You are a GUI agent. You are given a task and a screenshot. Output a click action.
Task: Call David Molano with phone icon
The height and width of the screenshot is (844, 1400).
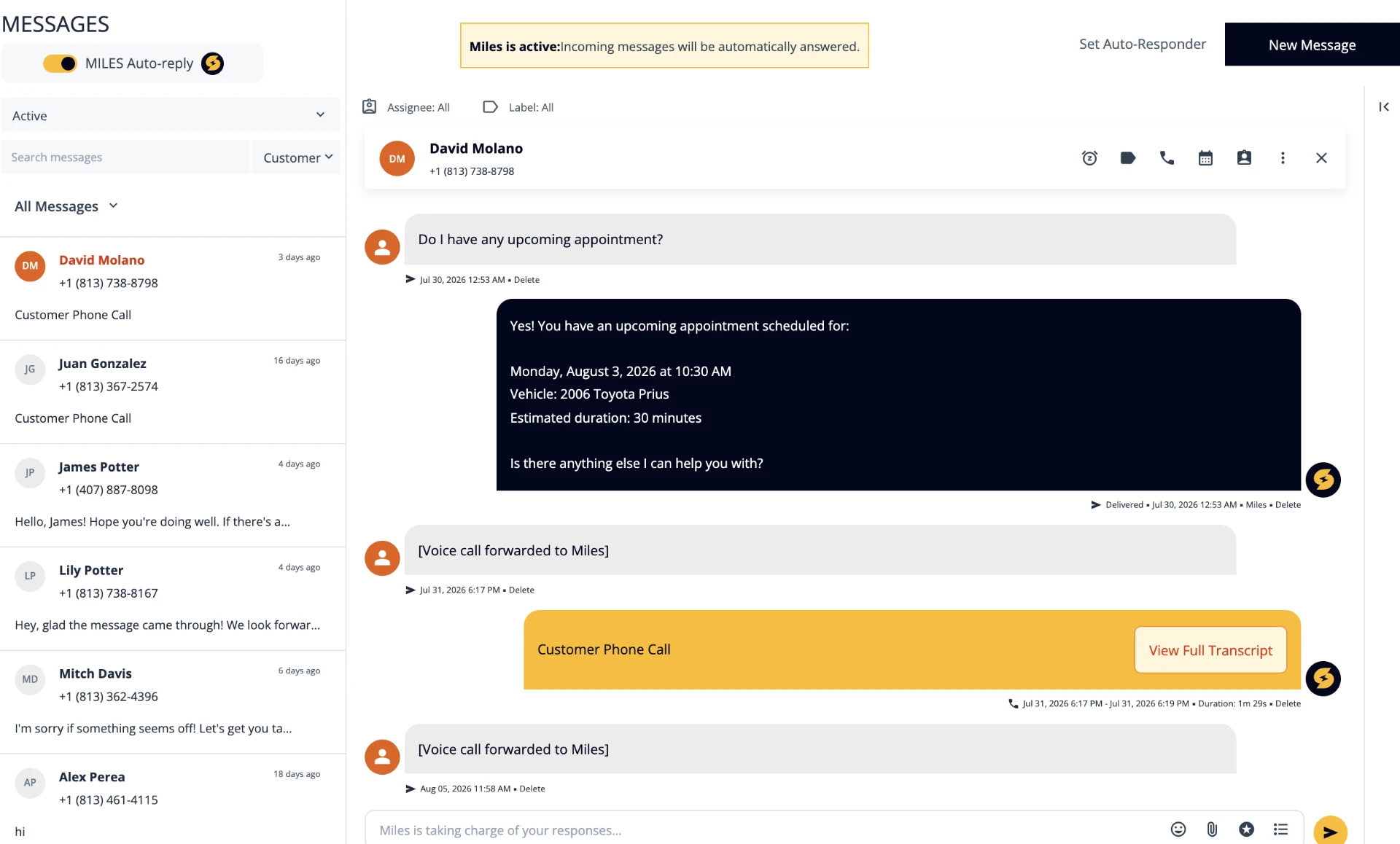coord(1167,158)
